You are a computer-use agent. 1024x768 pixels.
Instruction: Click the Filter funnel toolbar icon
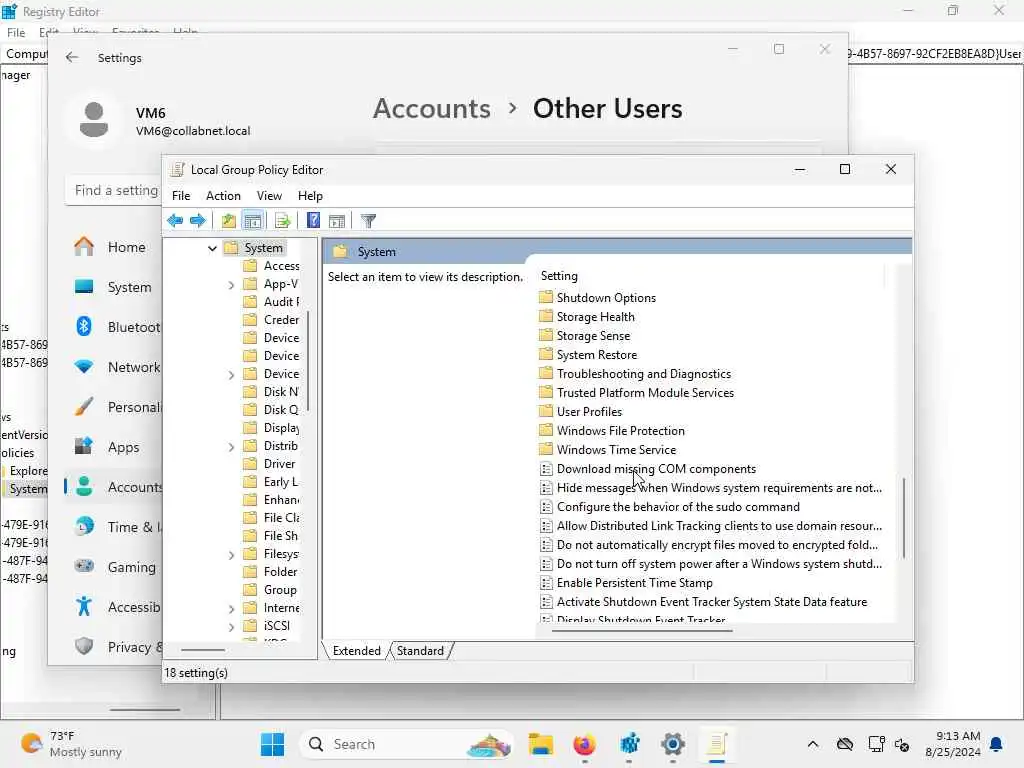tap(368, 221)
